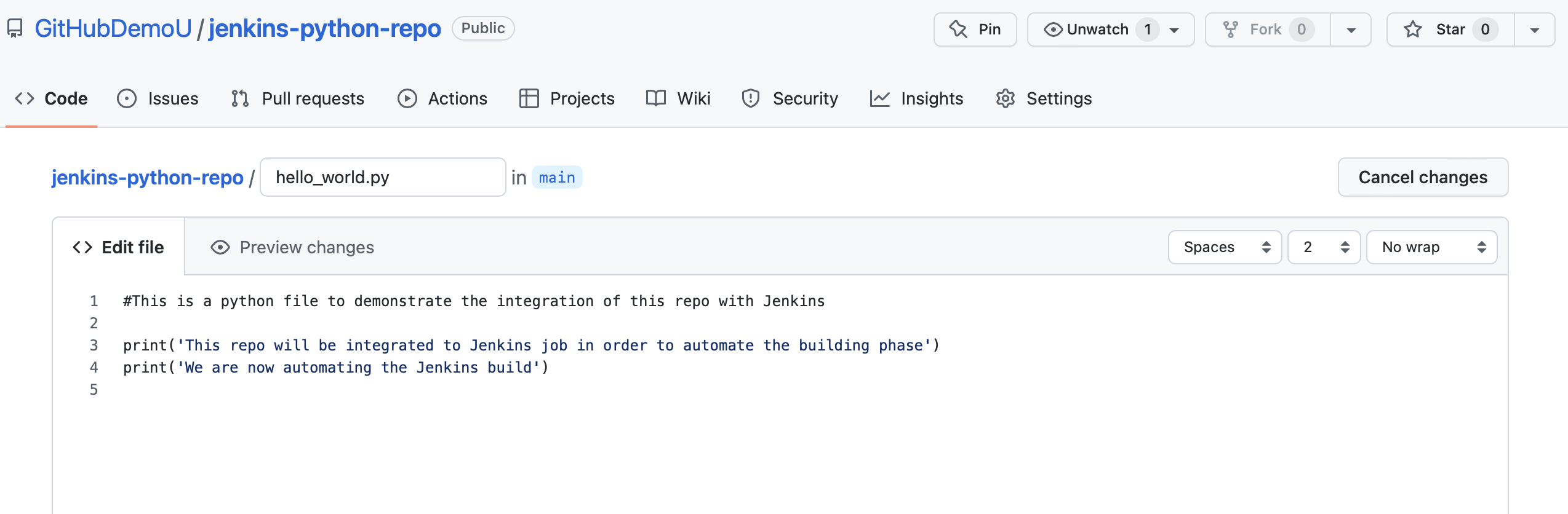Open the Issues tab
This screenshot has width=1568, height=514.
coord(158,98)
